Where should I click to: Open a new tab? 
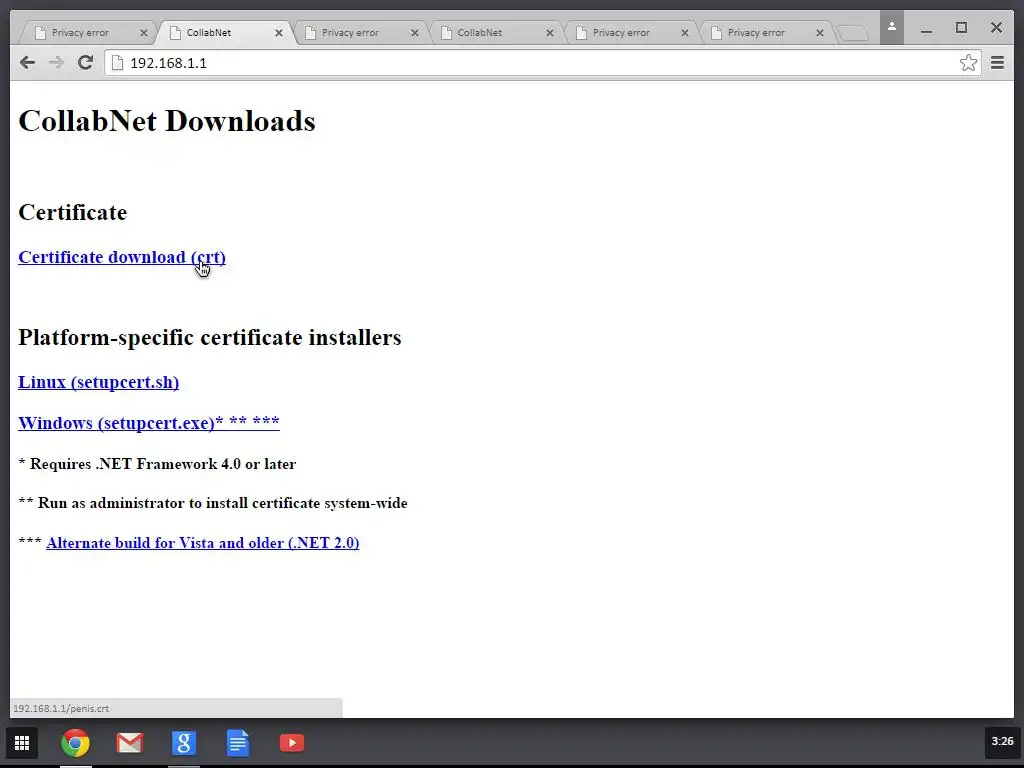(852, 33)
